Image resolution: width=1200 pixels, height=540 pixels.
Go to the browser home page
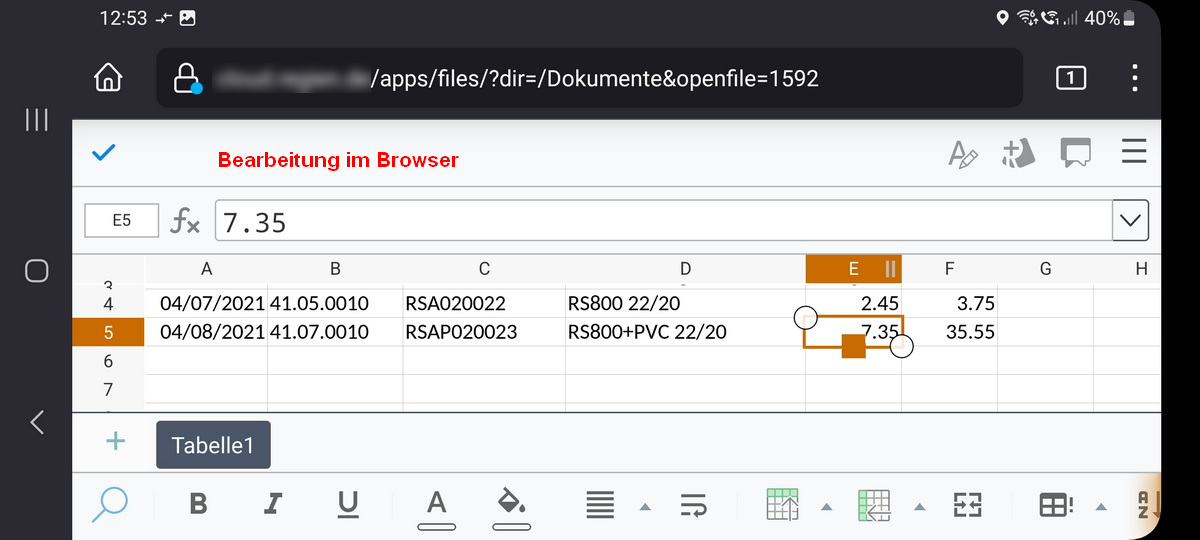109,77
